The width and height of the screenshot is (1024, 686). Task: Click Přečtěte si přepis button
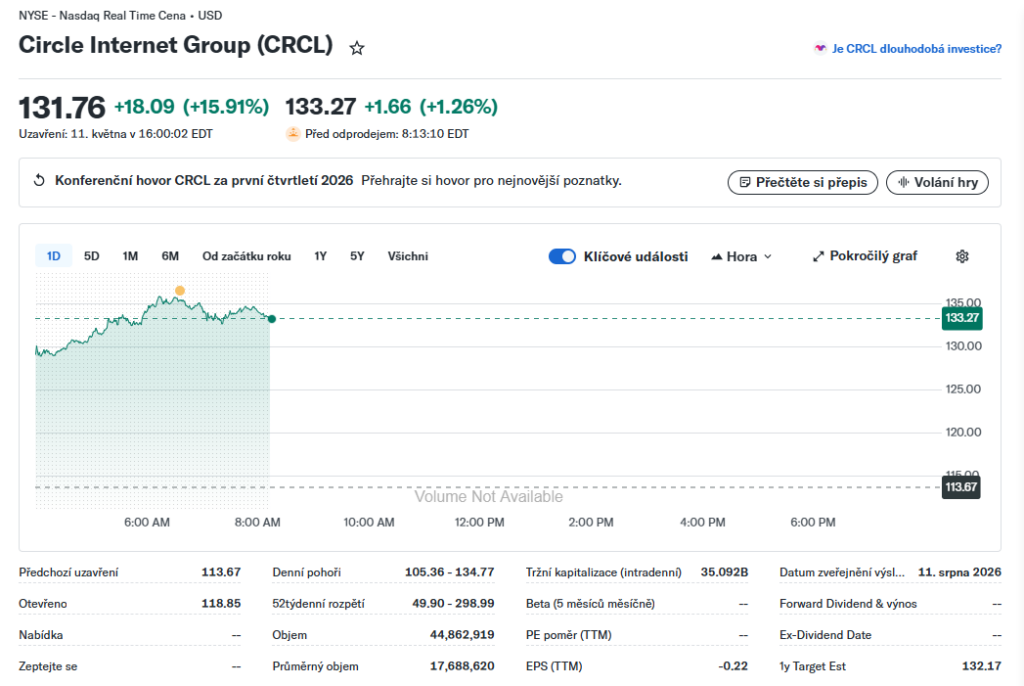803,182
